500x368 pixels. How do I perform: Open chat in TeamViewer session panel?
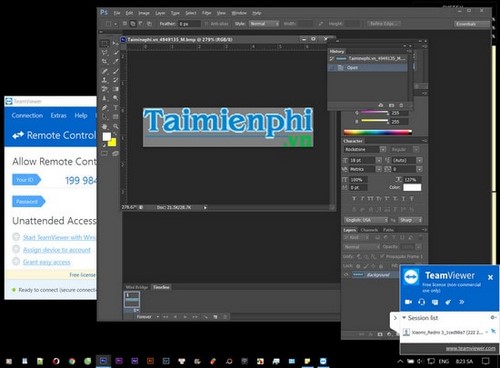(x=435, y=302)
